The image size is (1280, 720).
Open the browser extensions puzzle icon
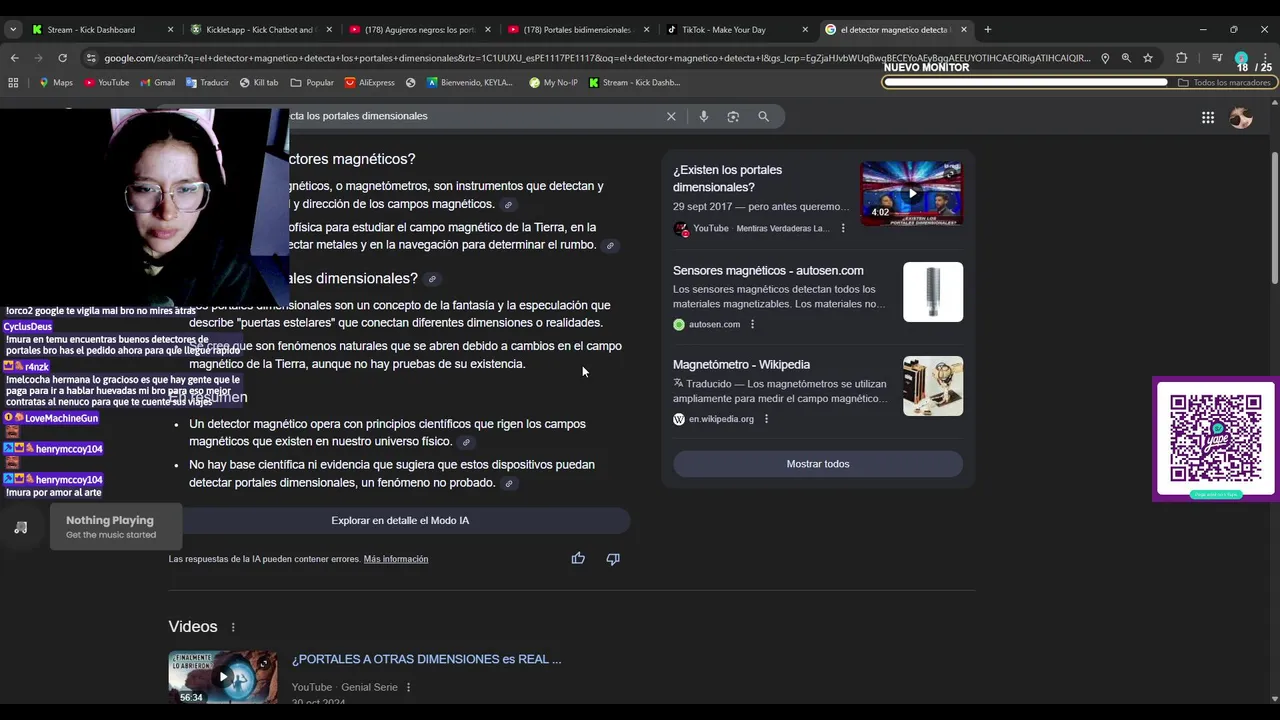(x=1181, y=58)
